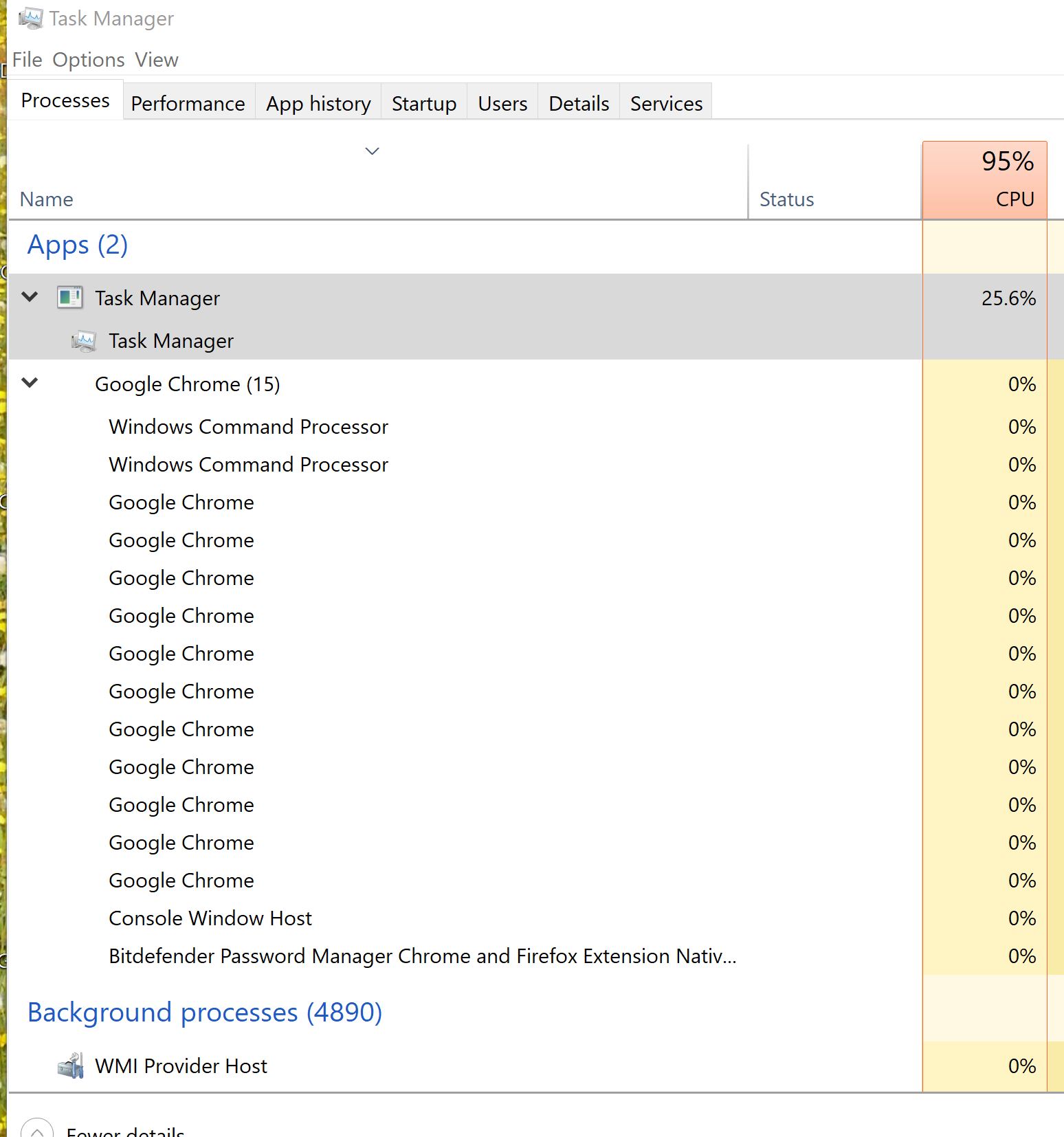The image size is (1064, 1137).
Task: Select the Processes tab
Action: point(65,100)
